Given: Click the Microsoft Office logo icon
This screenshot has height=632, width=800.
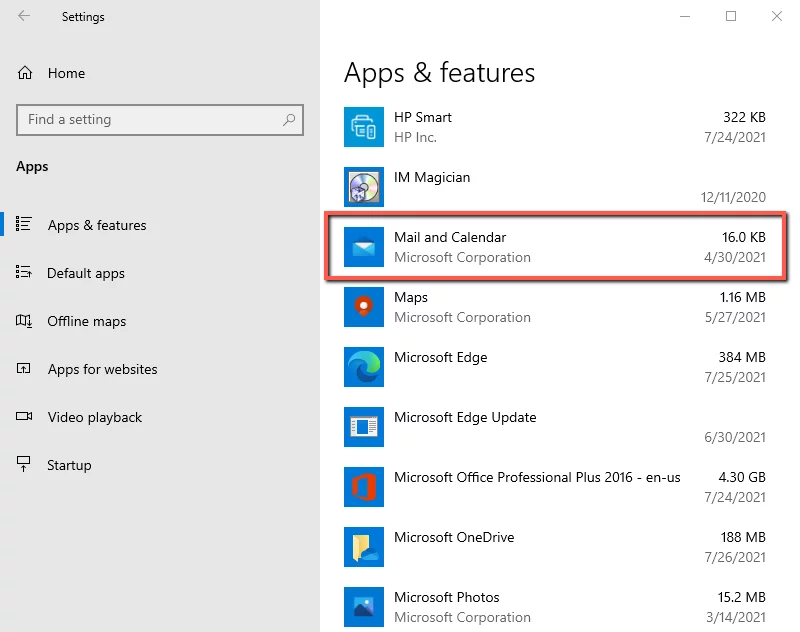Looking at the screenshot, I should click(x=364, y=487).
